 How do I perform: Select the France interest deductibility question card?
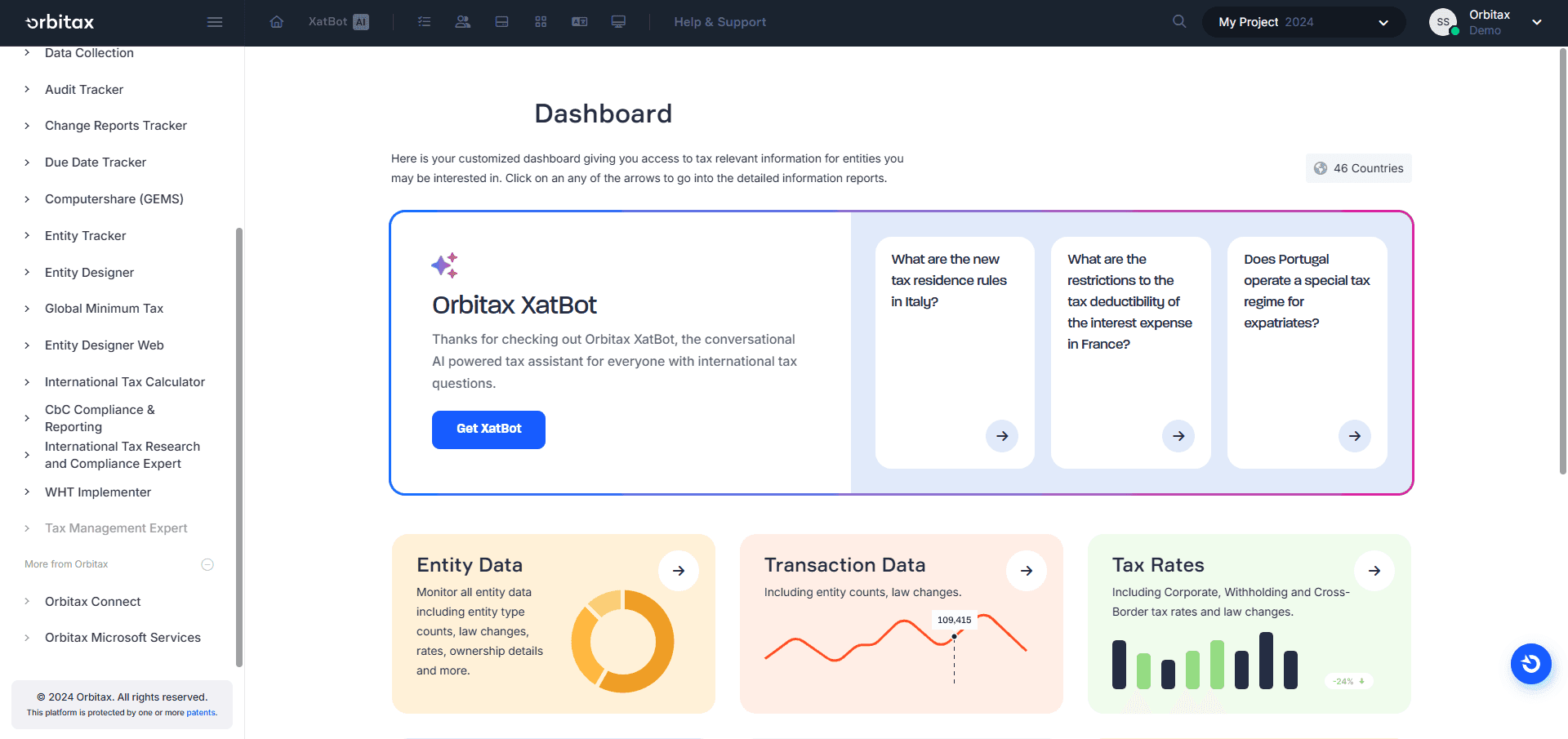(x=1131, y=353)
